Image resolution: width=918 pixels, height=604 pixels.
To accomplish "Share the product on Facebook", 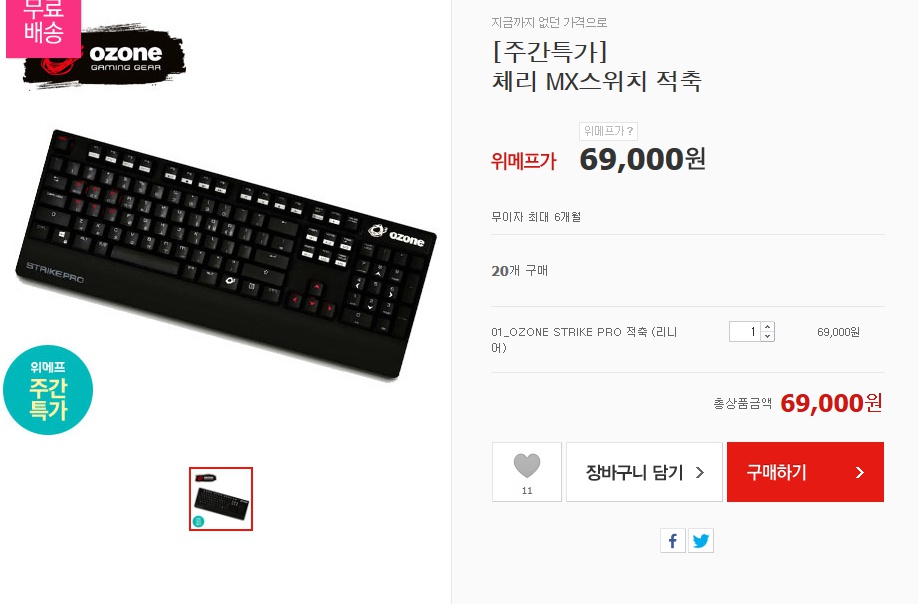I will (673, 540).
